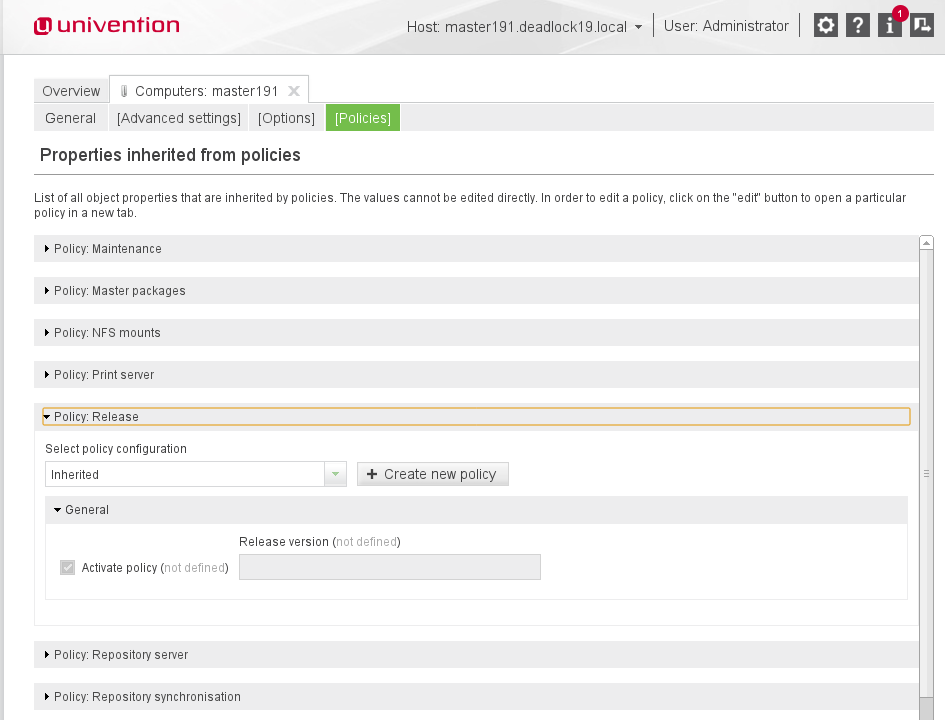945x720 pixels.
Task: Click the logout icon in header
Action: click(921, 26)
